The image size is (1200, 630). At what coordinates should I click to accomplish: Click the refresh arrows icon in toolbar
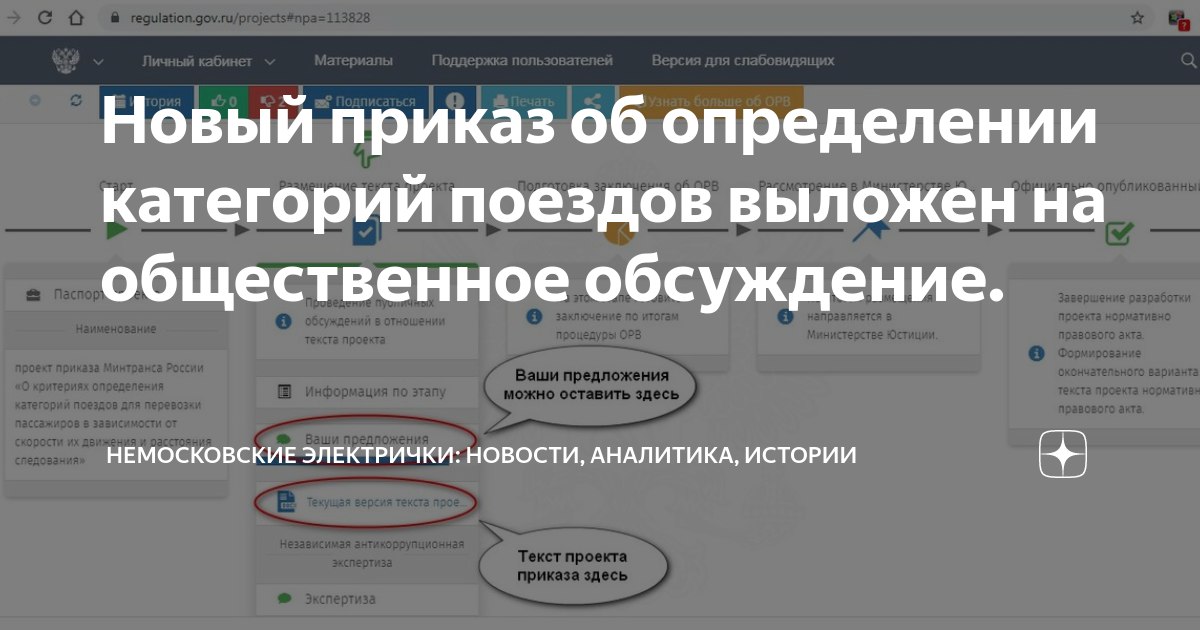76,101
